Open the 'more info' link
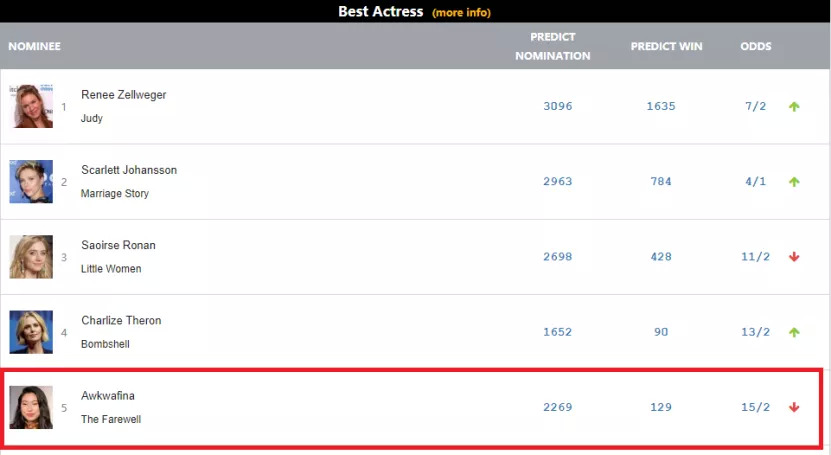The image size is (831, 455). click(461, 13)
